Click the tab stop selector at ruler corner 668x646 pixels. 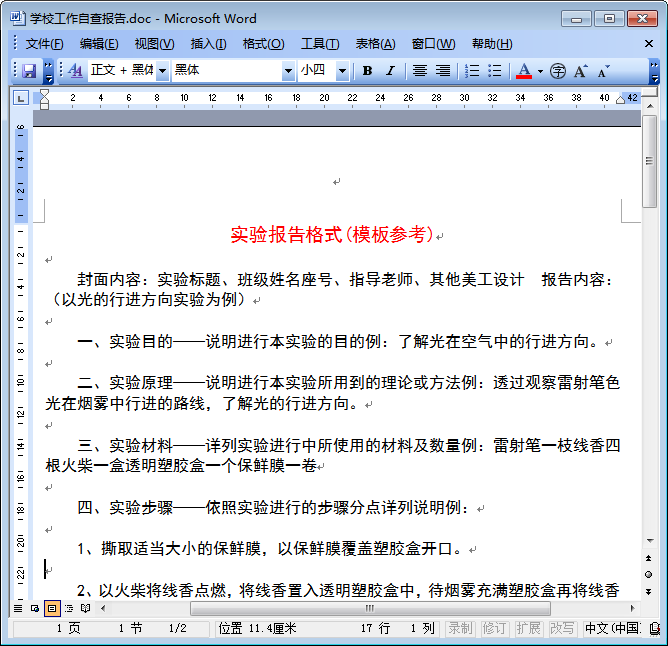pyautogui.click(x=20, y=98)
